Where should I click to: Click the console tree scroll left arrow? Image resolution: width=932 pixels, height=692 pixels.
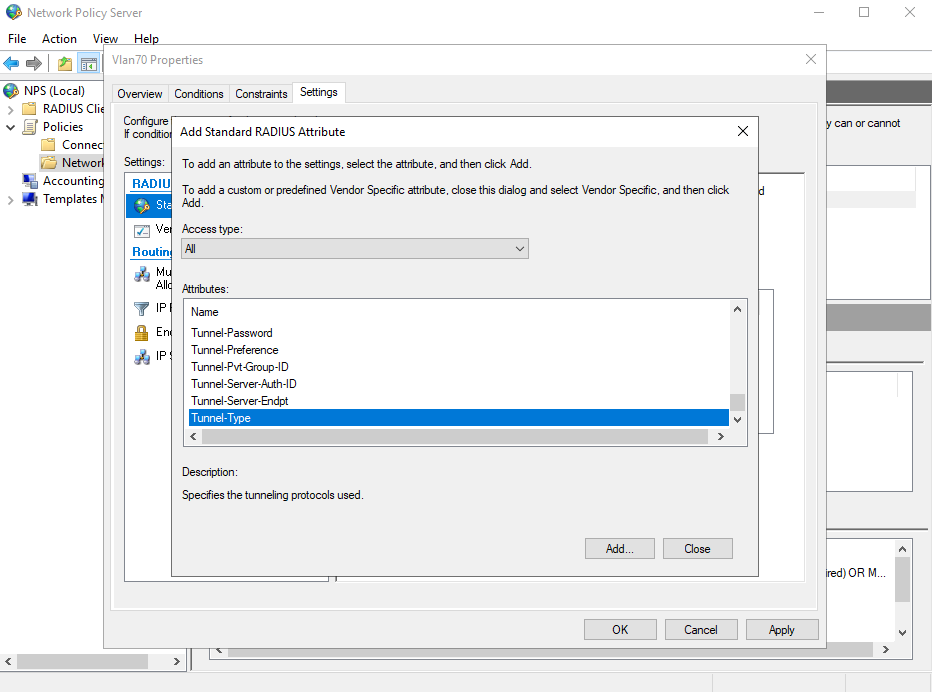pyautogui.click(x=8, y=661)
